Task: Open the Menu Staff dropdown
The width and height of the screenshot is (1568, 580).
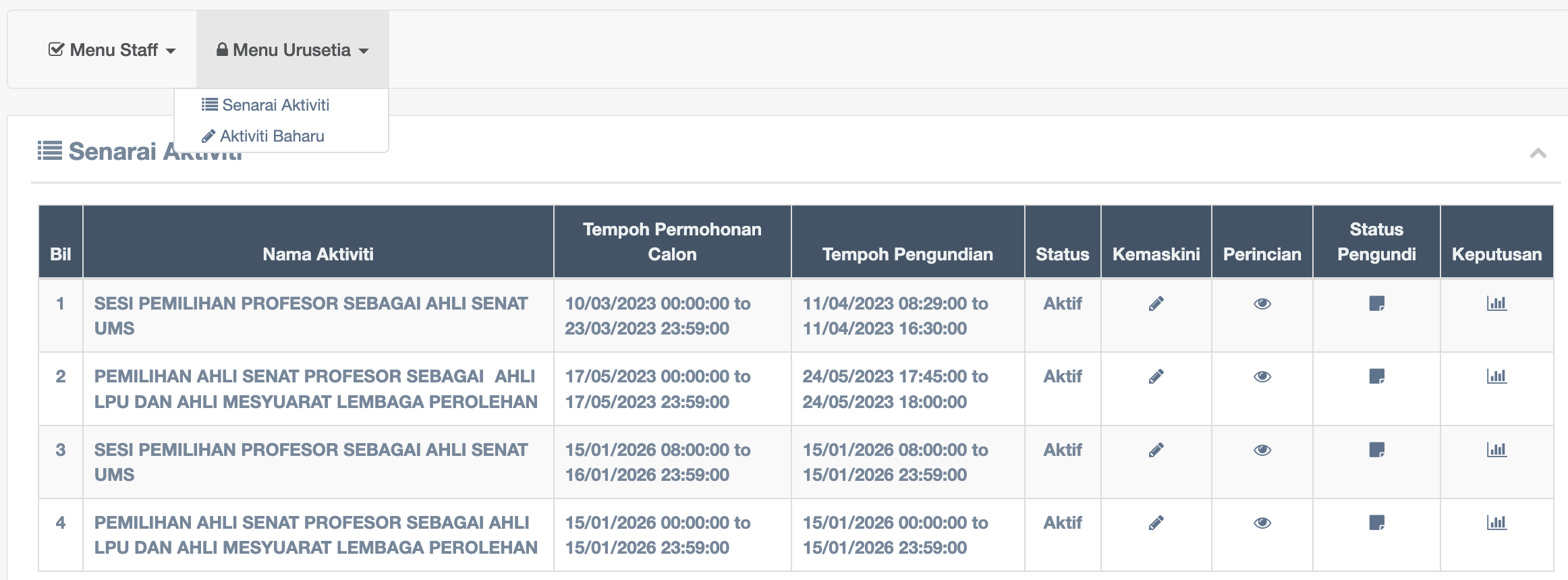Action: pyautogui.click(x=112, y=50)
